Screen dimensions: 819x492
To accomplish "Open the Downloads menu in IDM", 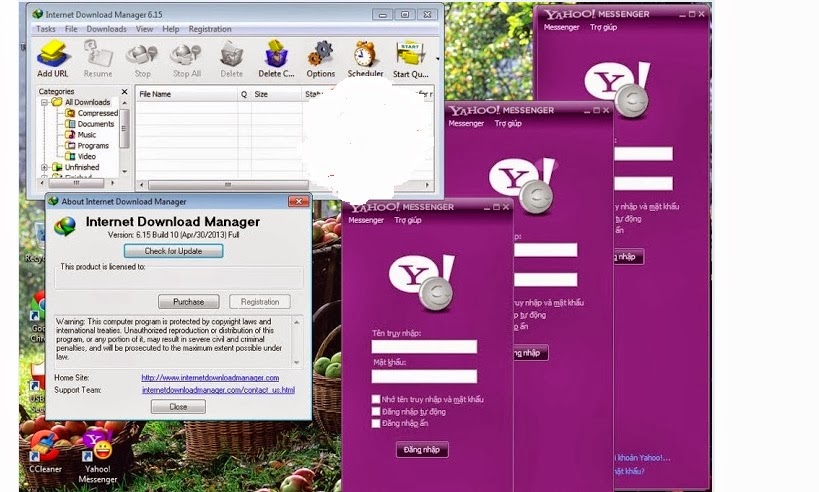I will [107, 29].
